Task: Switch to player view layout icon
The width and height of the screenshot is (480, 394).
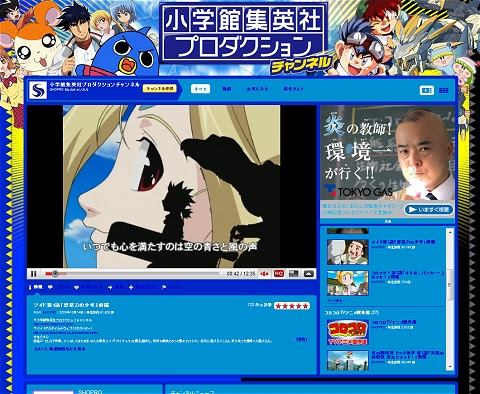Action: coord(427,90)
